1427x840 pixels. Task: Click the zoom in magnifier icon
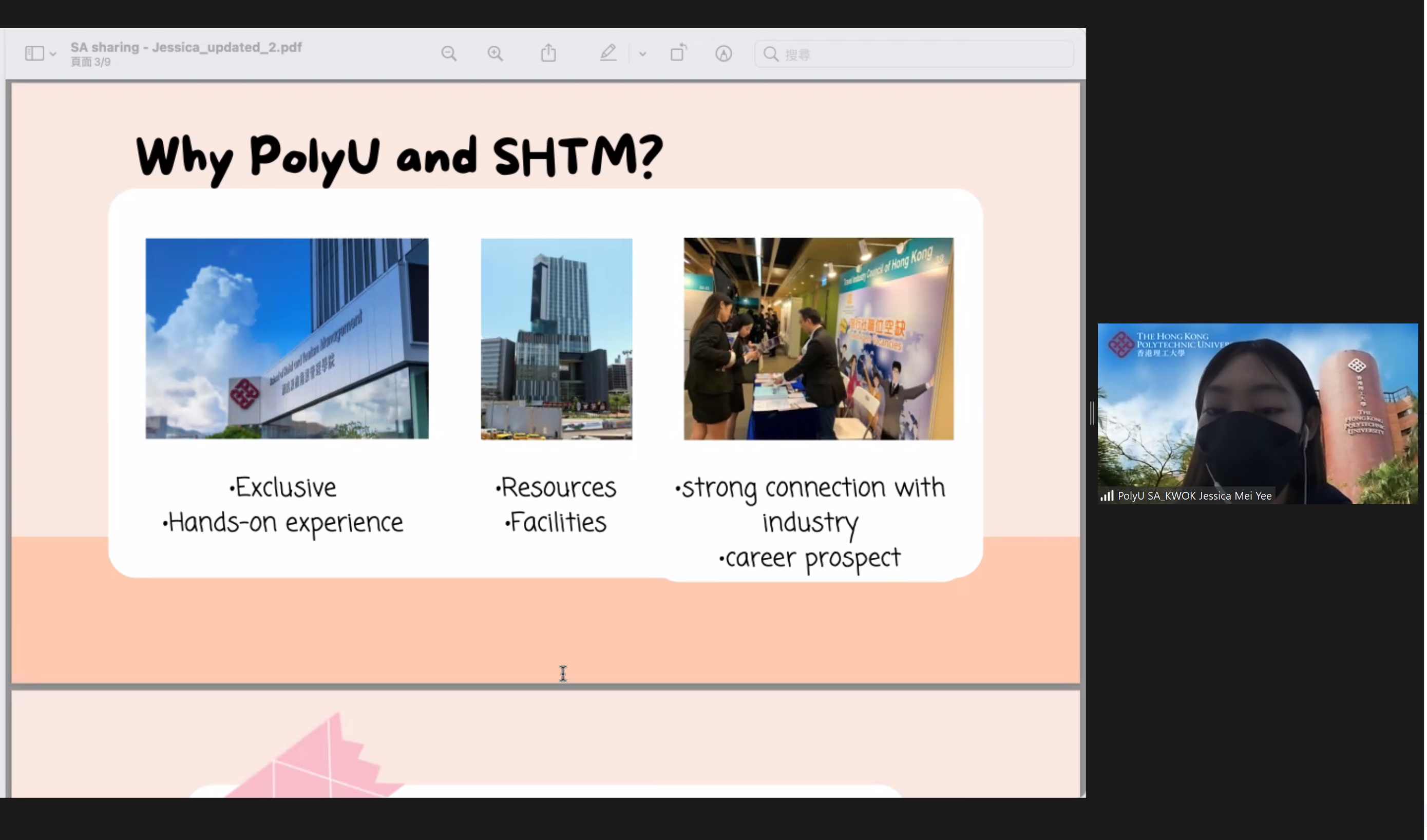[496, 54]
